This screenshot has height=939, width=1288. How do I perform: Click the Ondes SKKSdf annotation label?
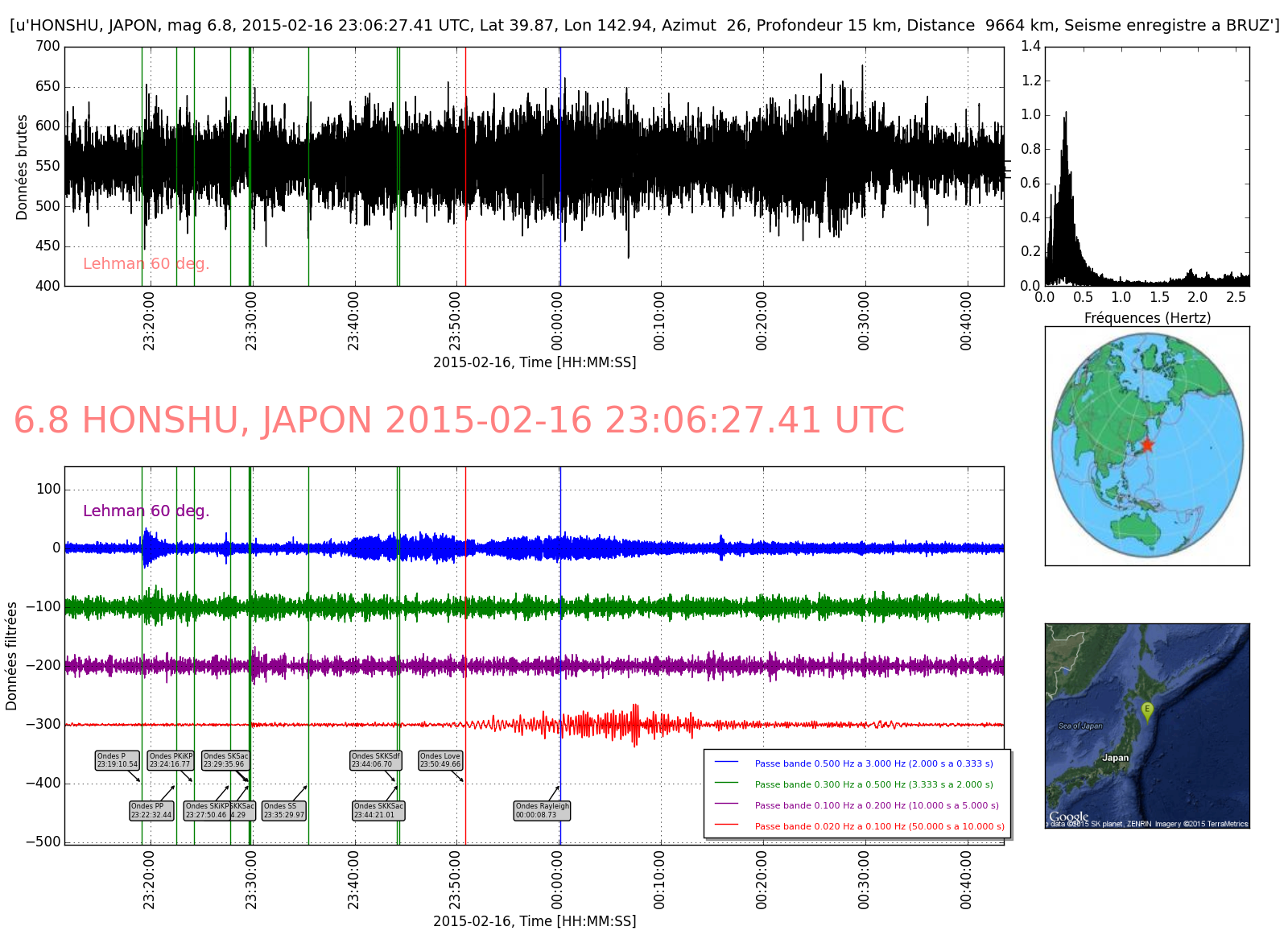click(375, 760)
